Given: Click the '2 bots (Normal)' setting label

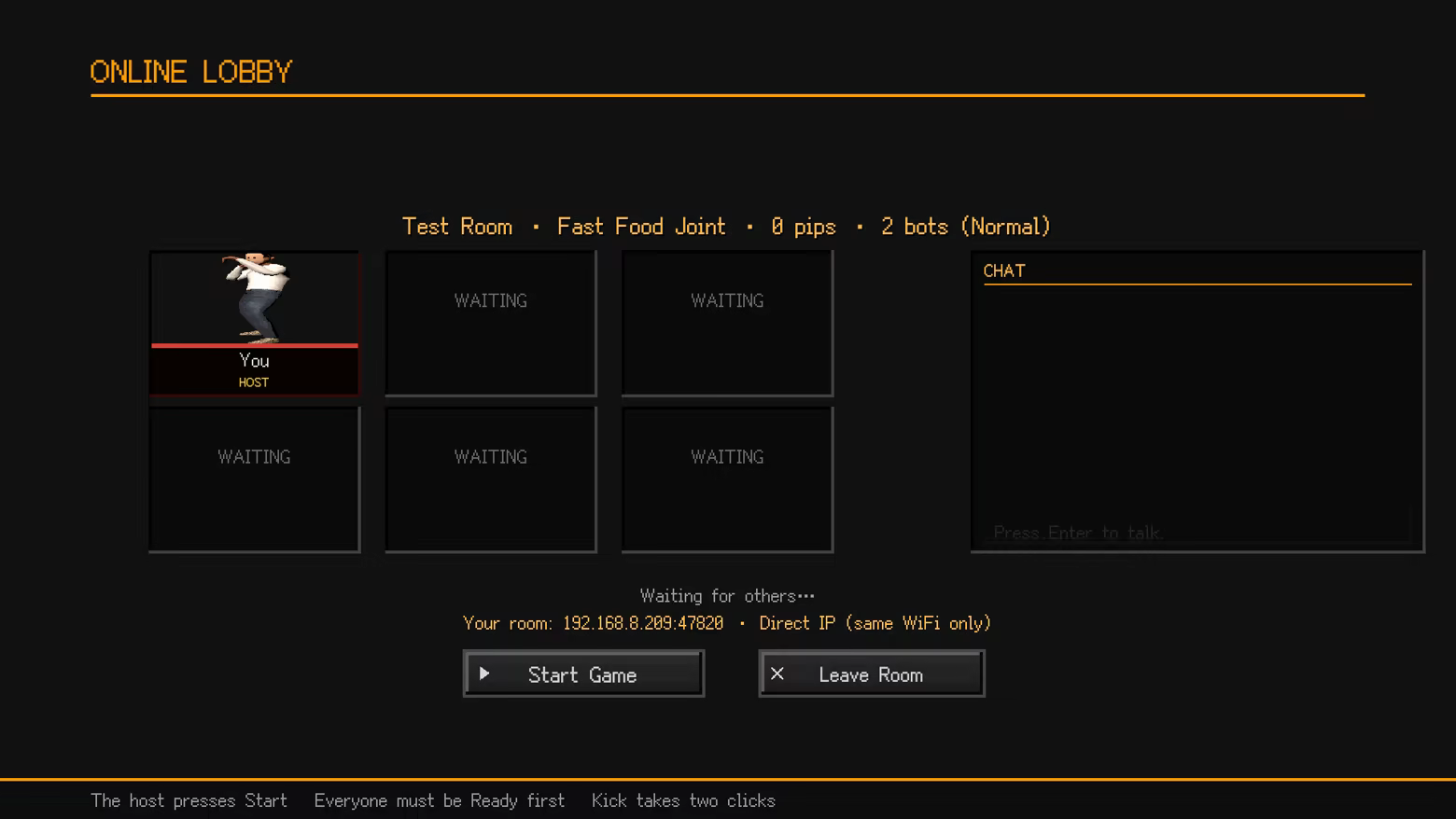Looking at the screenshot, I should click(966, 227).
